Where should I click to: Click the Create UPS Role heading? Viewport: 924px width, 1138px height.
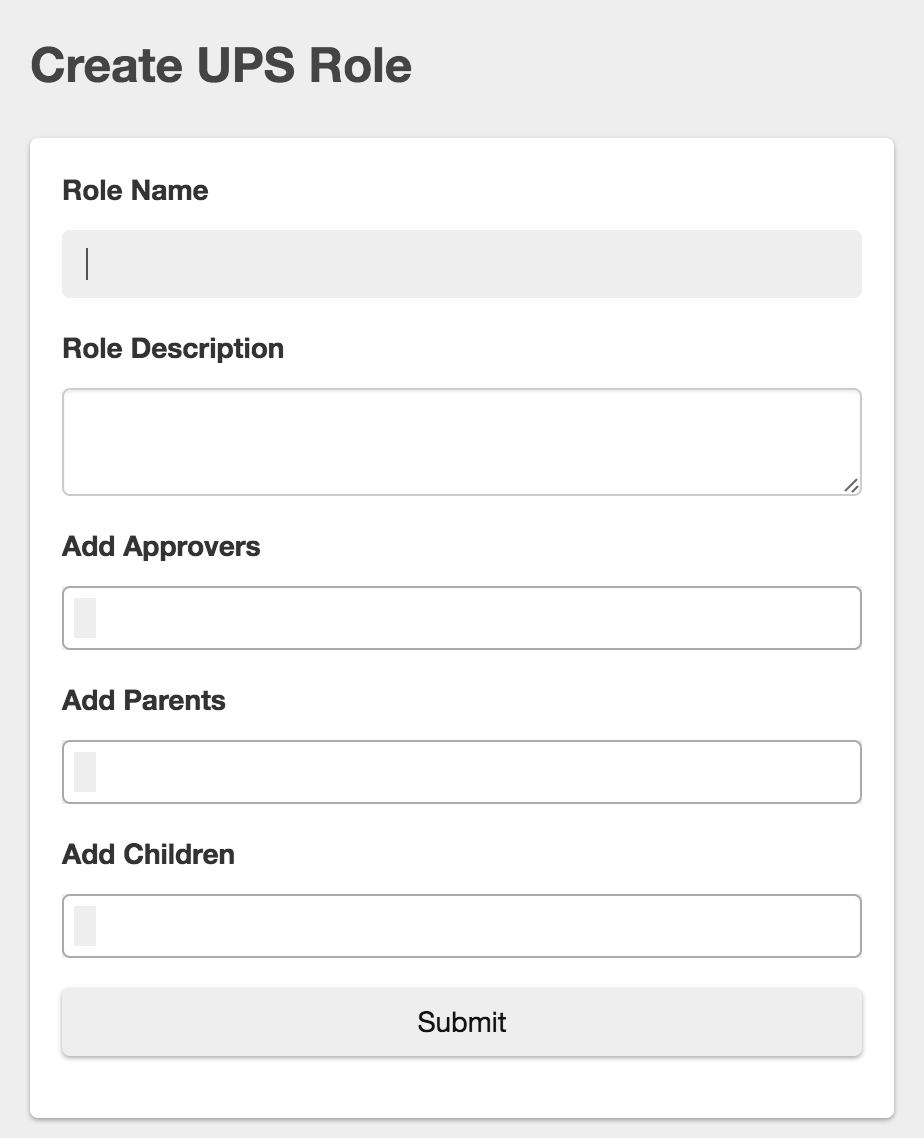222,64
